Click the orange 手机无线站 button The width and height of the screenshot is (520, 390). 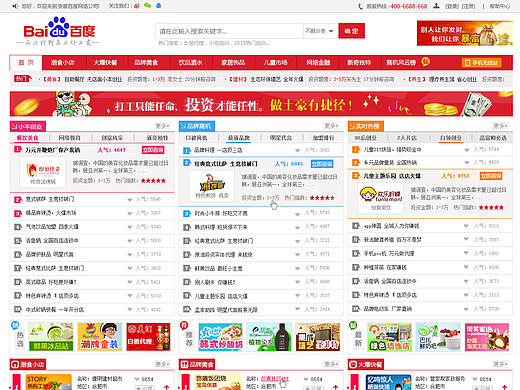[482, 63]
